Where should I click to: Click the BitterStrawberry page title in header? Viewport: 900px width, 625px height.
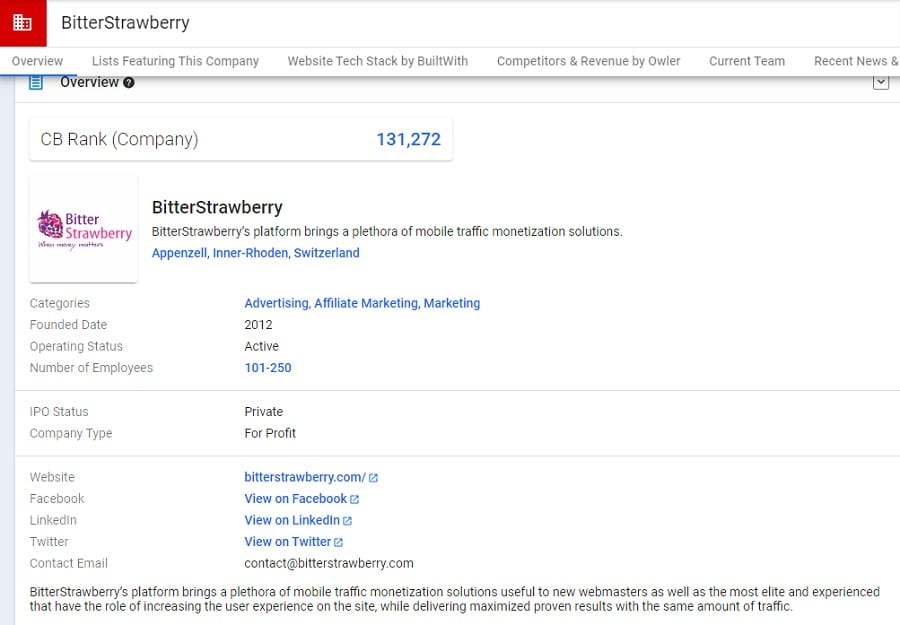click(x=125, y=23)
